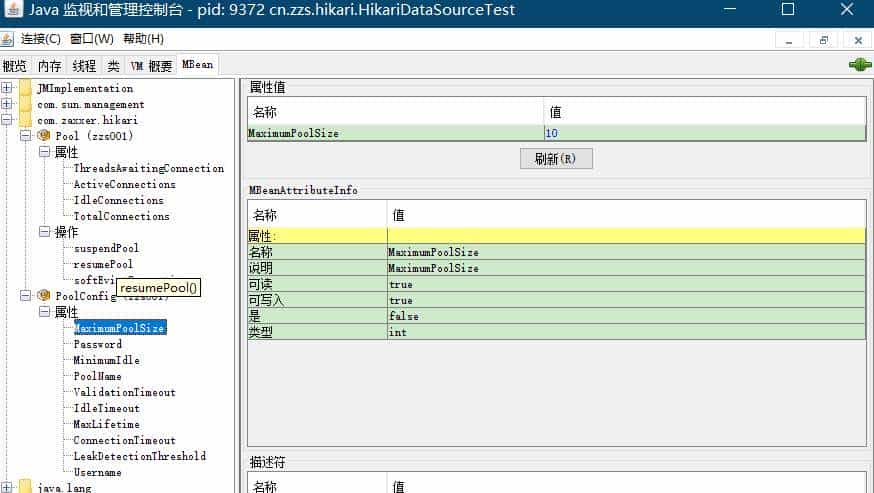874x493 pixels.
Task: Click the JMImplementation folder icon
Action: pyautogui.click(x=26, y=88)
